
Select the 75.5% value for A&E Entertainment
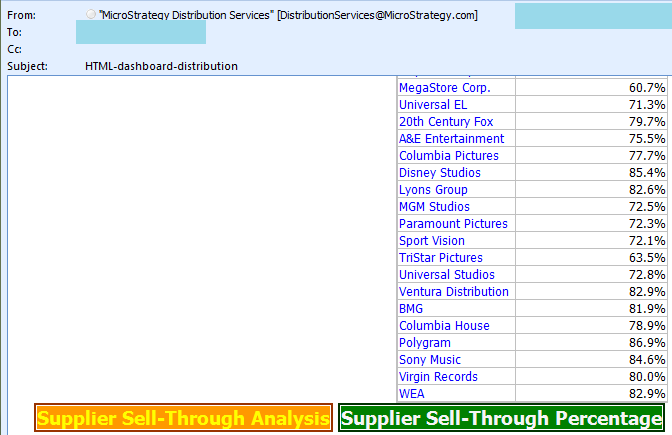(647, 139)
